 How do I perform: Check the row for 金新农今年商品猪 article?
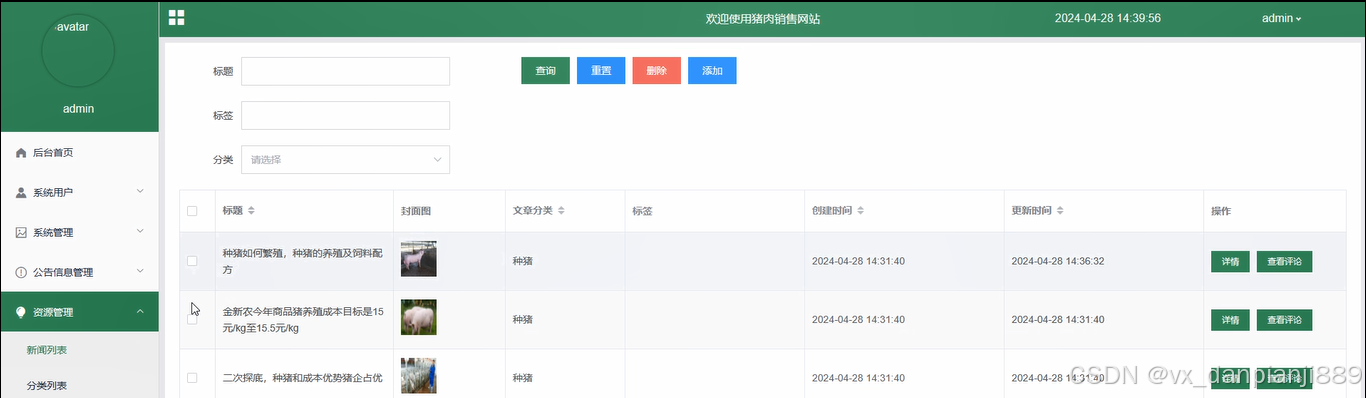(192, 319)
